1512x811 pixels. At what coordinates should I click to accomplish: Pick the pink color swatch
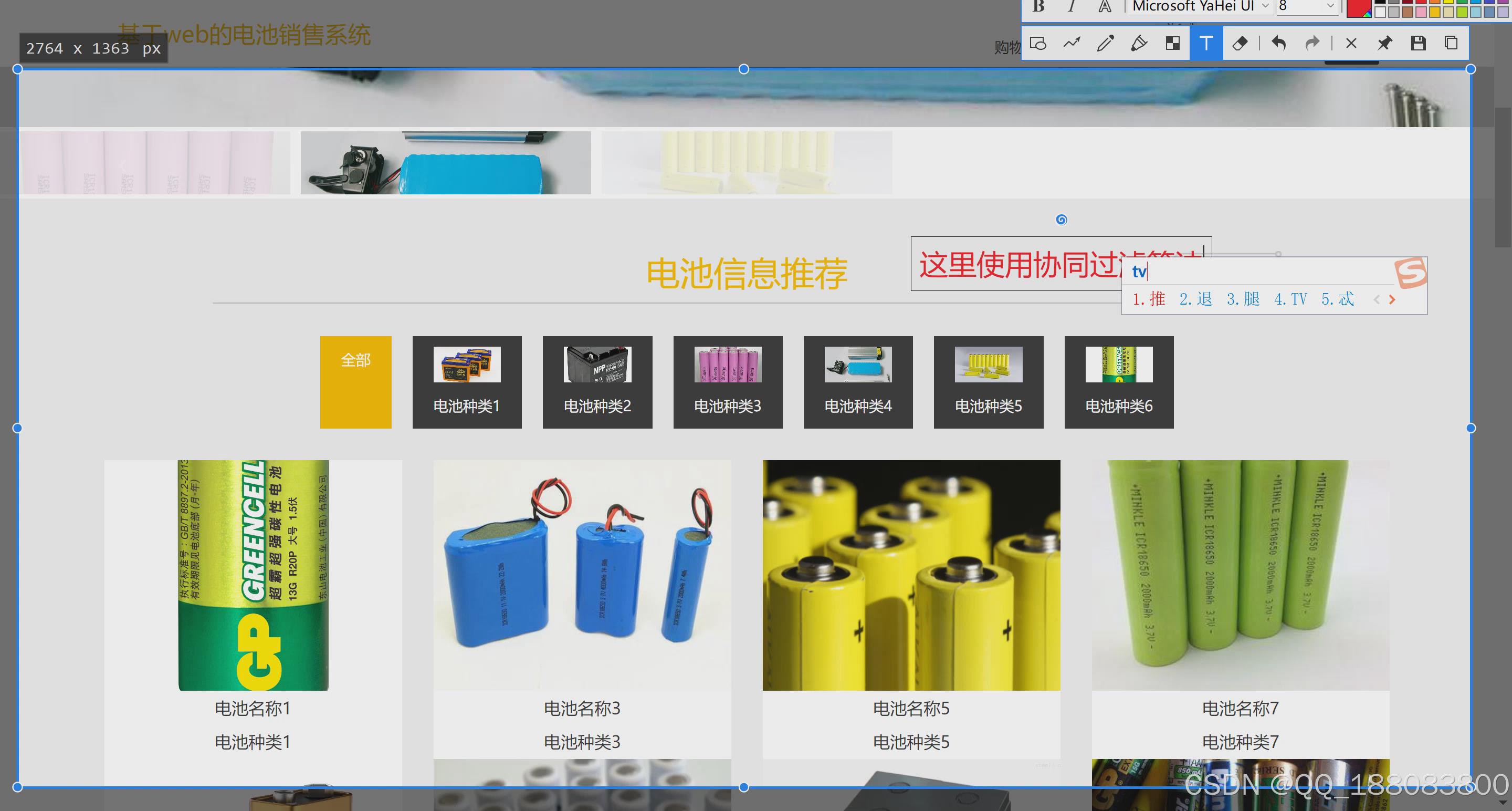1421,12
